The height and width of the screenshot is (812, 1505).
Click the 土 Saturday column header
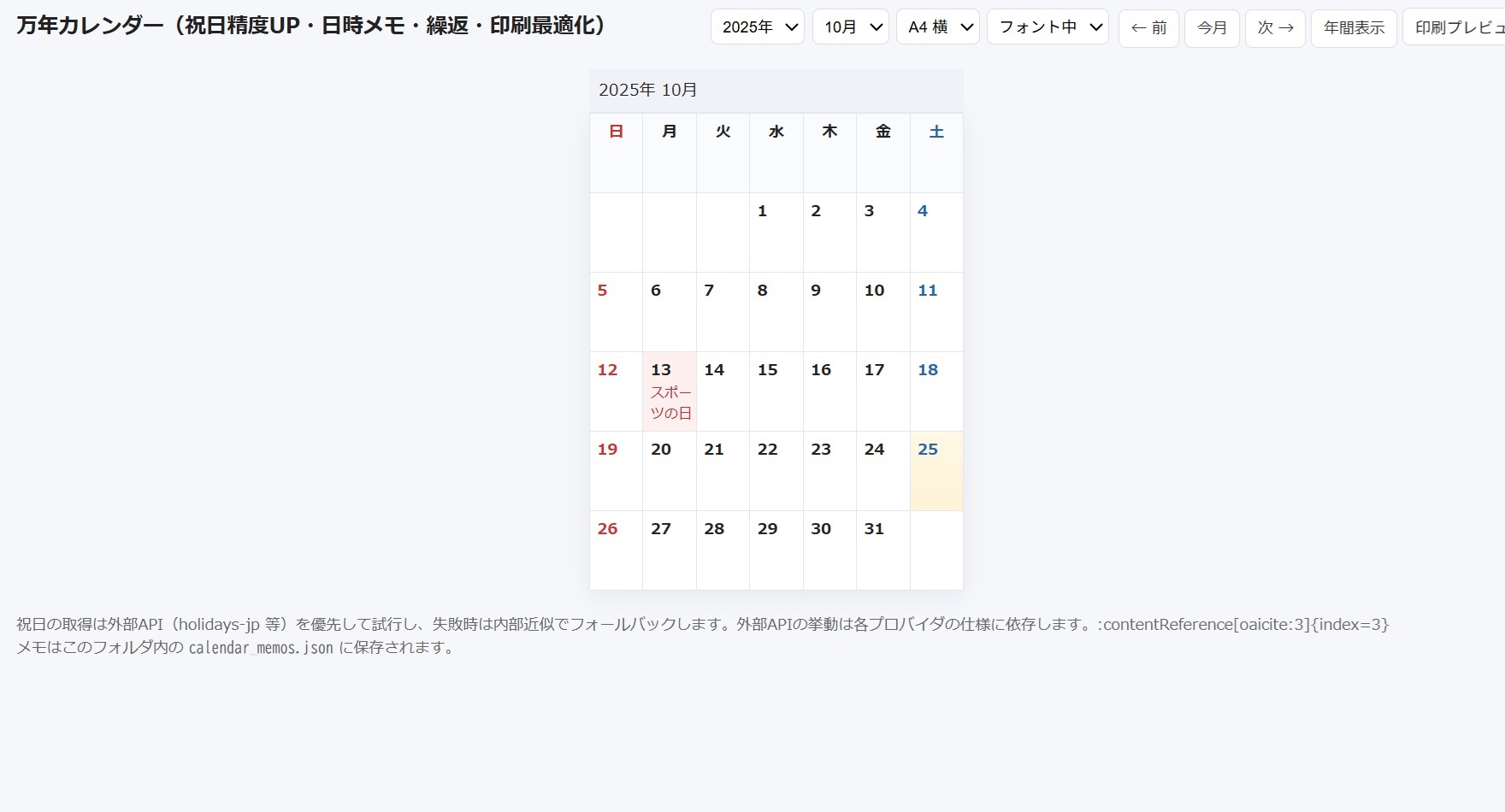pyautogui.click(x=936, y=132)
